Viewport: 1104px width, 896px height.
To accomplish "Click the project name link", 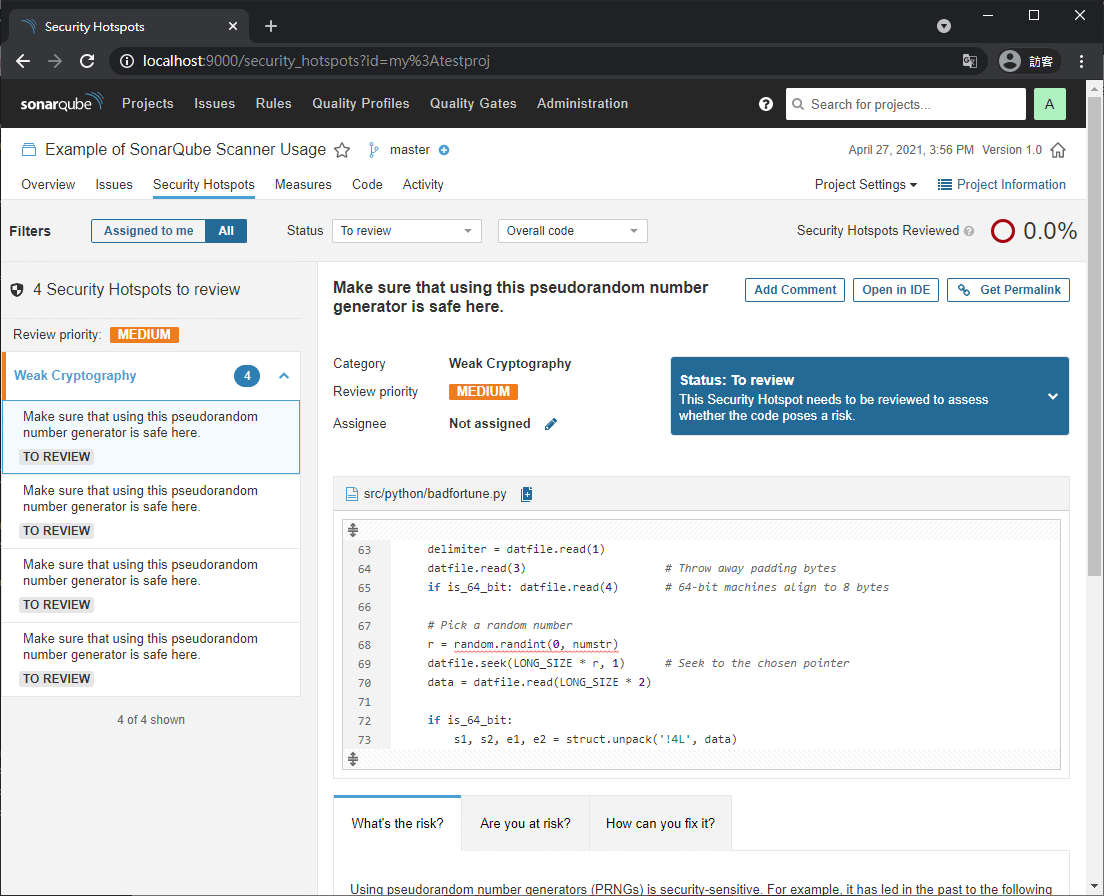I will 185,150.
